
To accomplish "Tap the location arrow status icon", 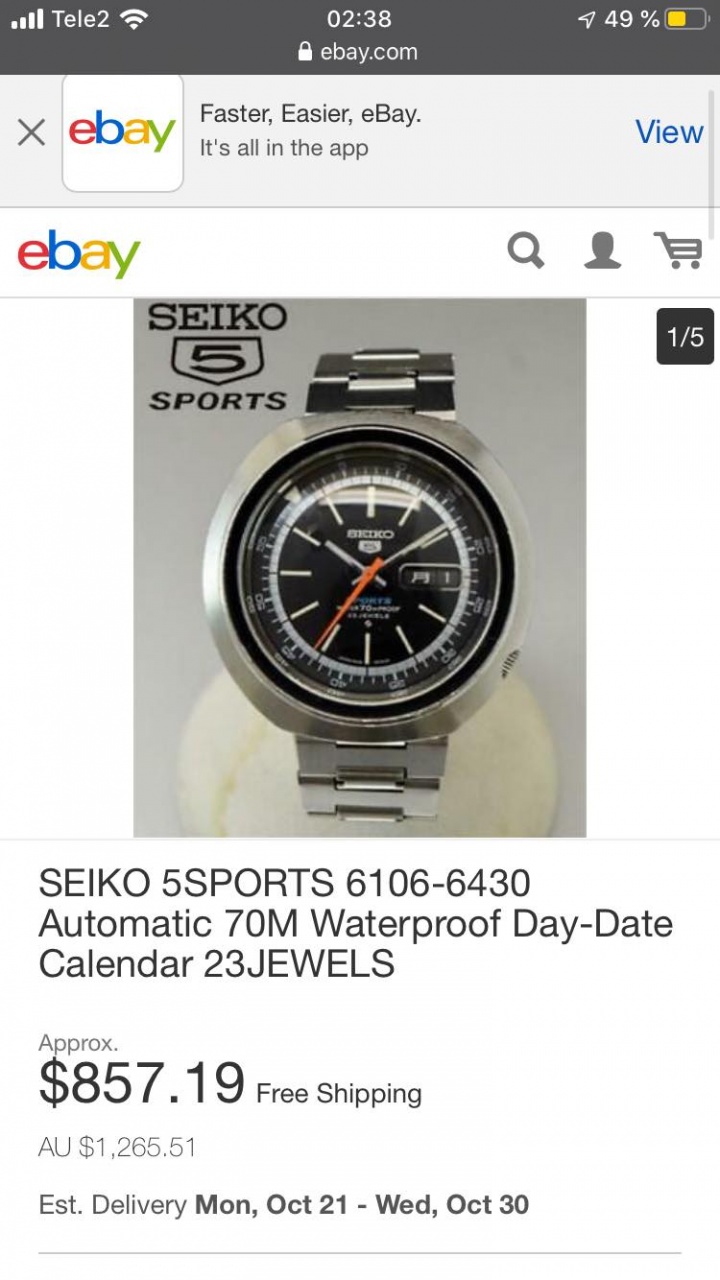I will click(x=586, y=19).
